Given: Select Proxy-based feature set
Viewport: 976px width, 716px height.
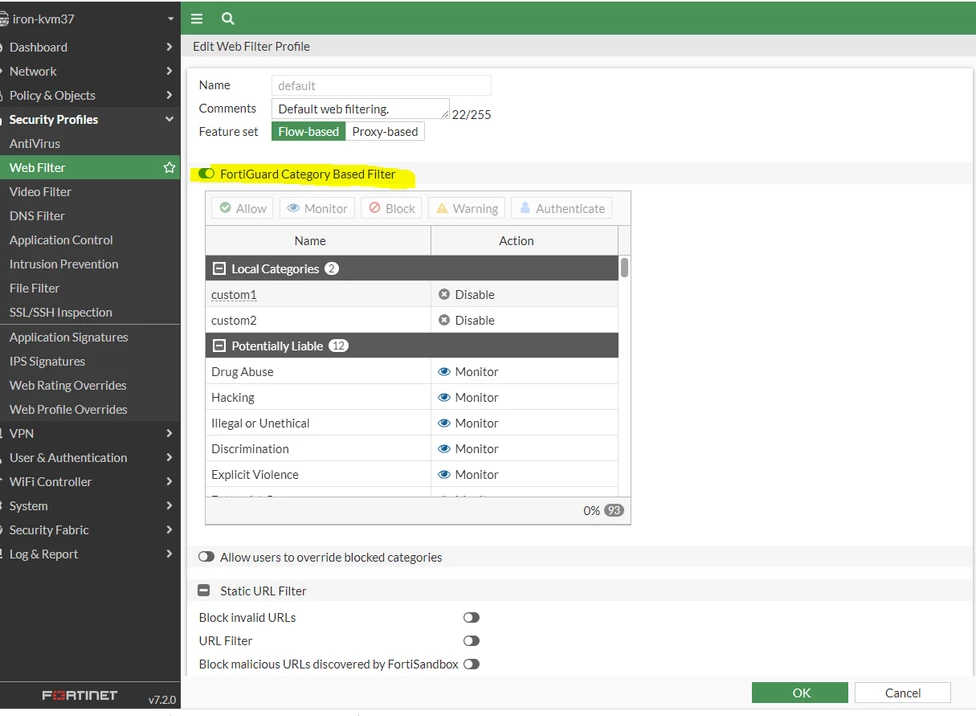Looking at the screenshot, I should coord(385,131).
